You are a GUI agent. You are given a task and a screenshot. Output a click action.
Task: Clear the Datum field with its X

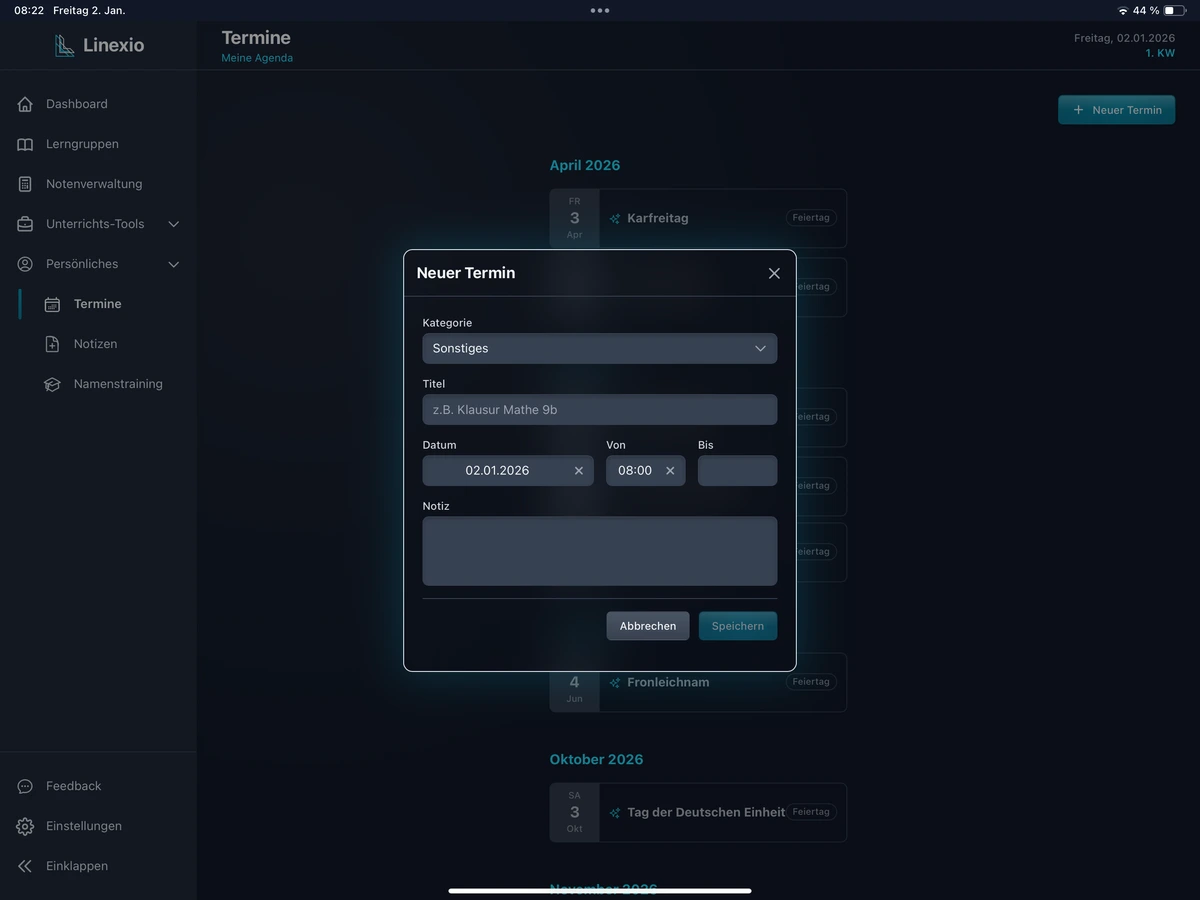578,471
